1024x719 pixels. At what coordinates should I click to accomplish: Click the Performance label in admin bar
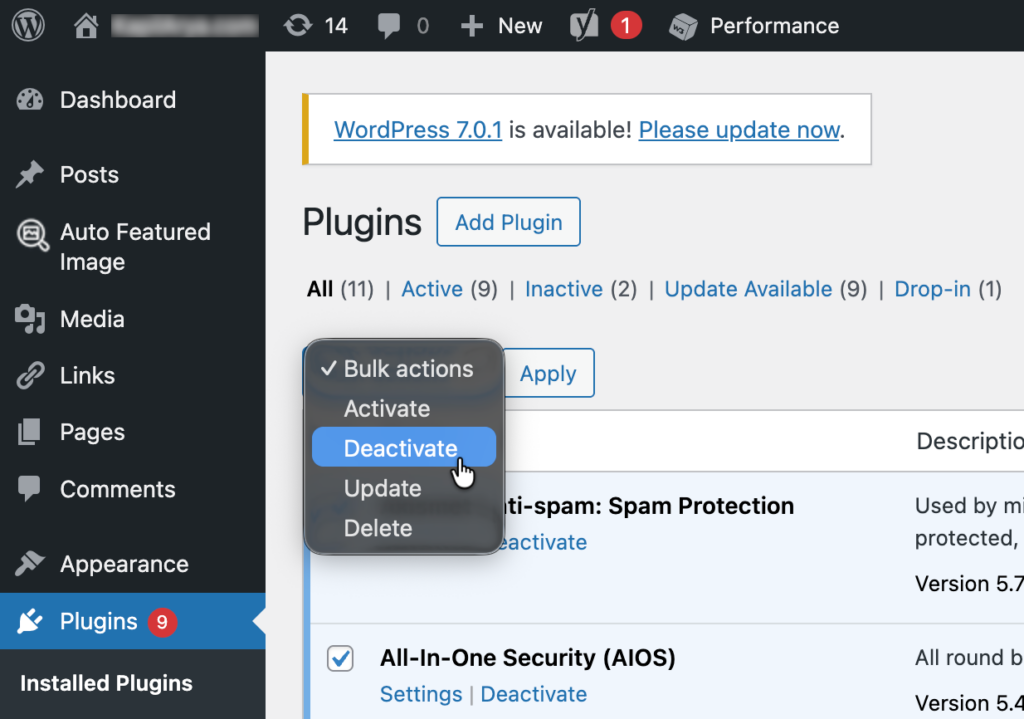pos(775,26)
